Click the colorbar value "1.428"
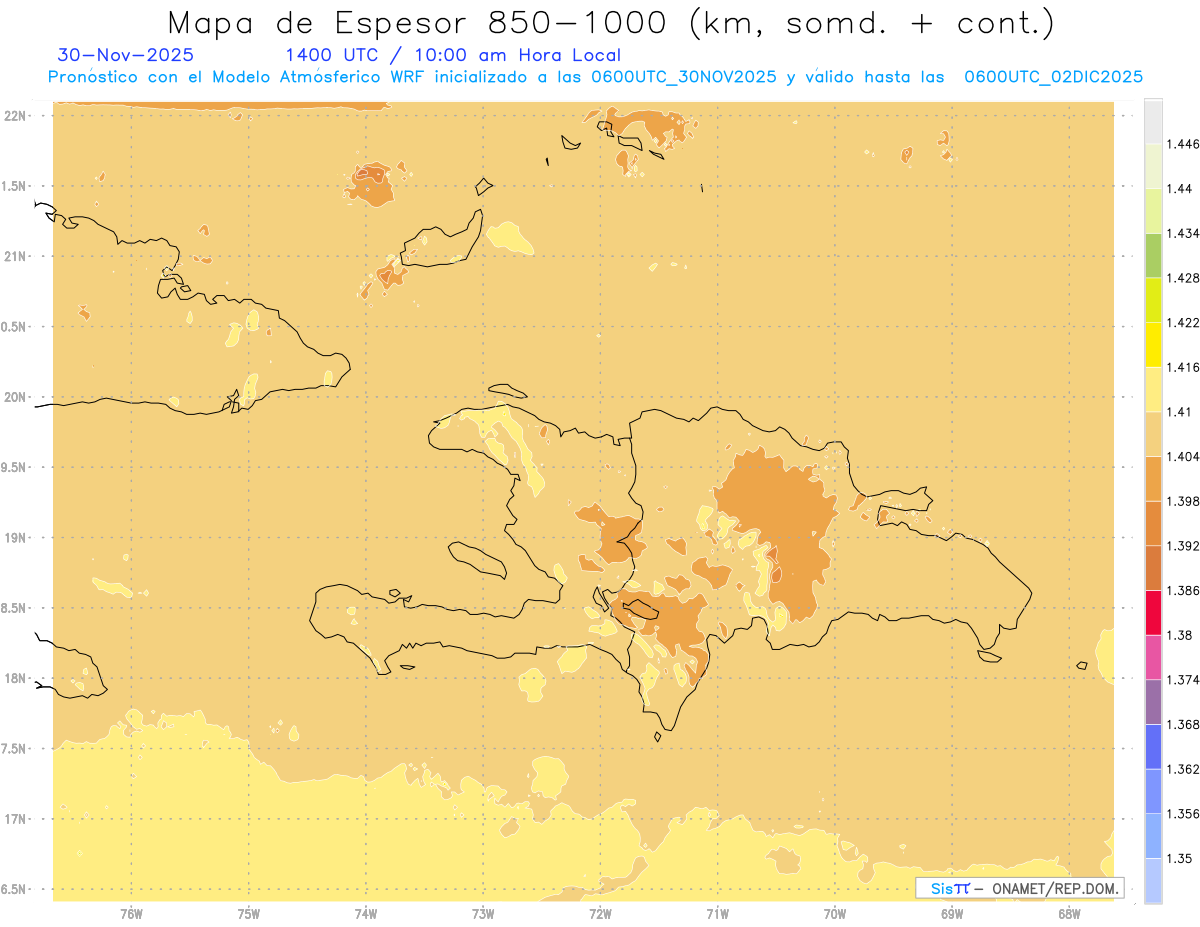The height and width of the screenshot is (927, 1200). click(x=1183, y=278)
